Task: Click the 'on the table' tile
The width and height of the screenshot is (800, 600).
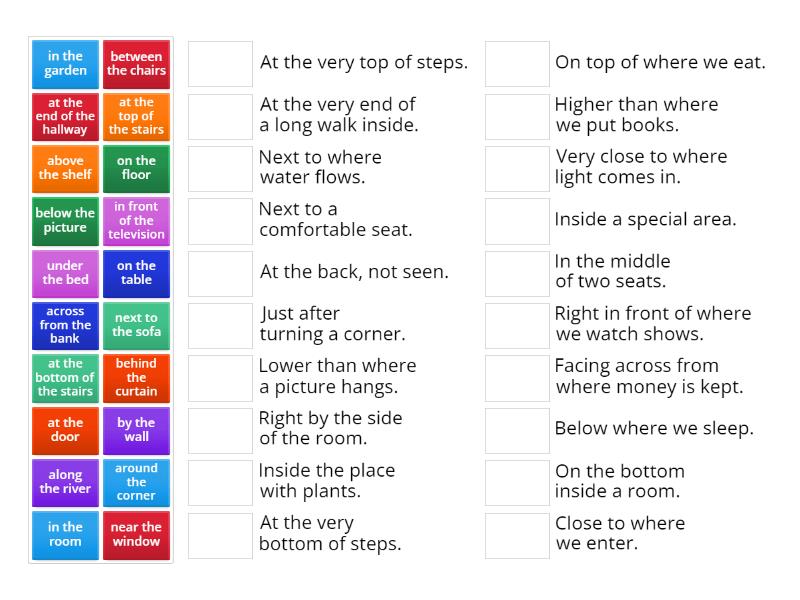Action: click(x=137, y=273)
